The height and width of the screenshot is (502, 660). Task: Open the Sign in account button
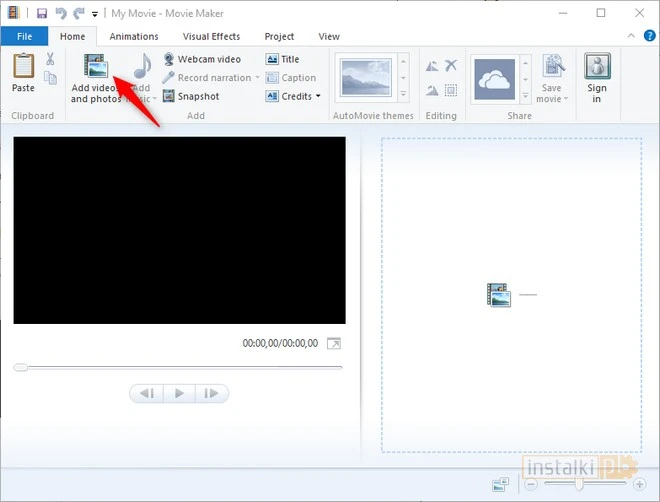tap(597, 78)
